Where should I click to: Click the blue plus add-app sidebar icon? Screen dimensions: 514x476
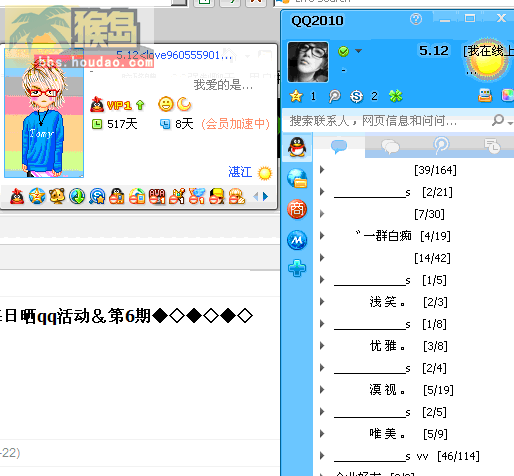297,268
